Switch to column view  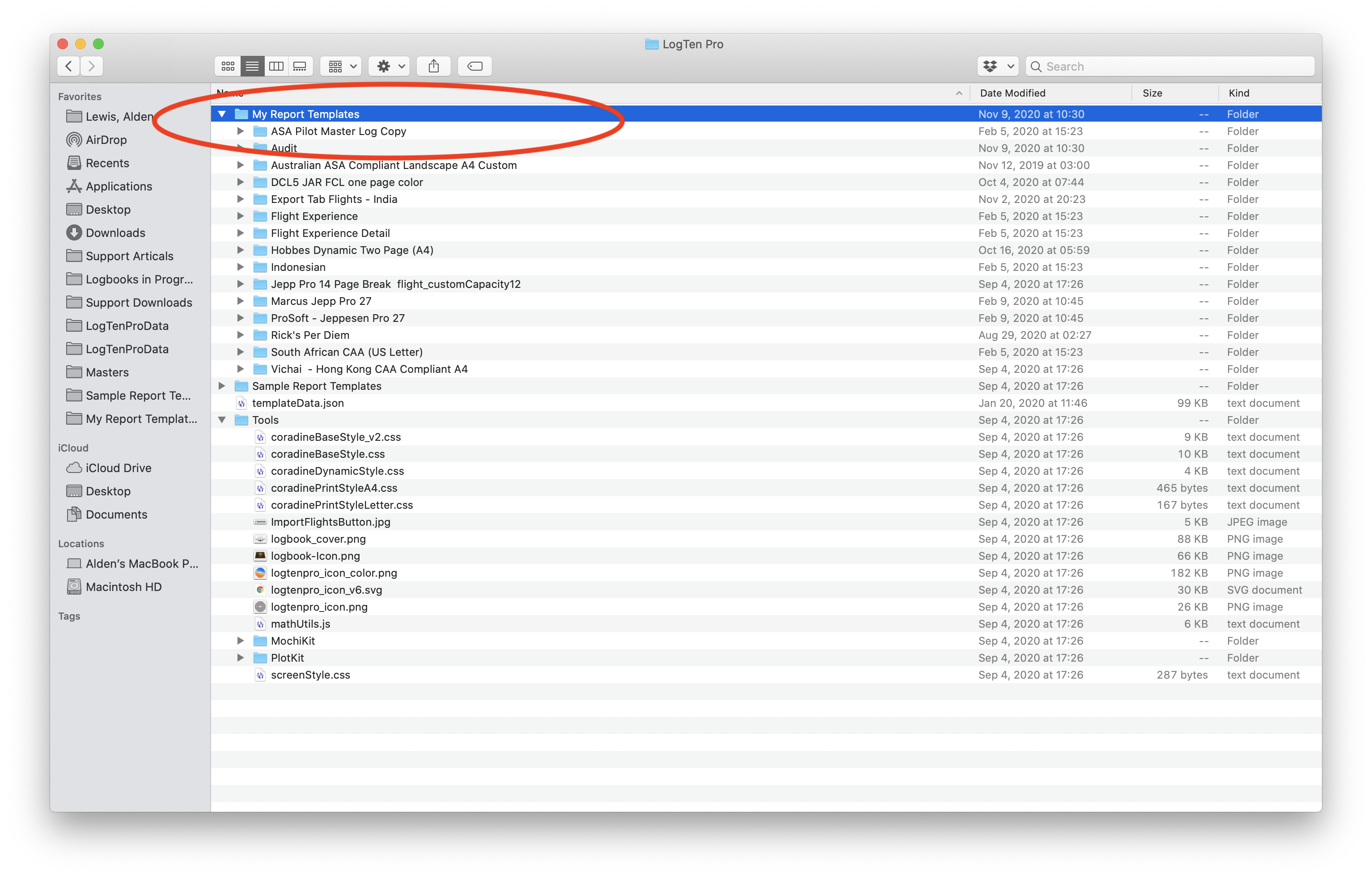(x=276, y=66)
